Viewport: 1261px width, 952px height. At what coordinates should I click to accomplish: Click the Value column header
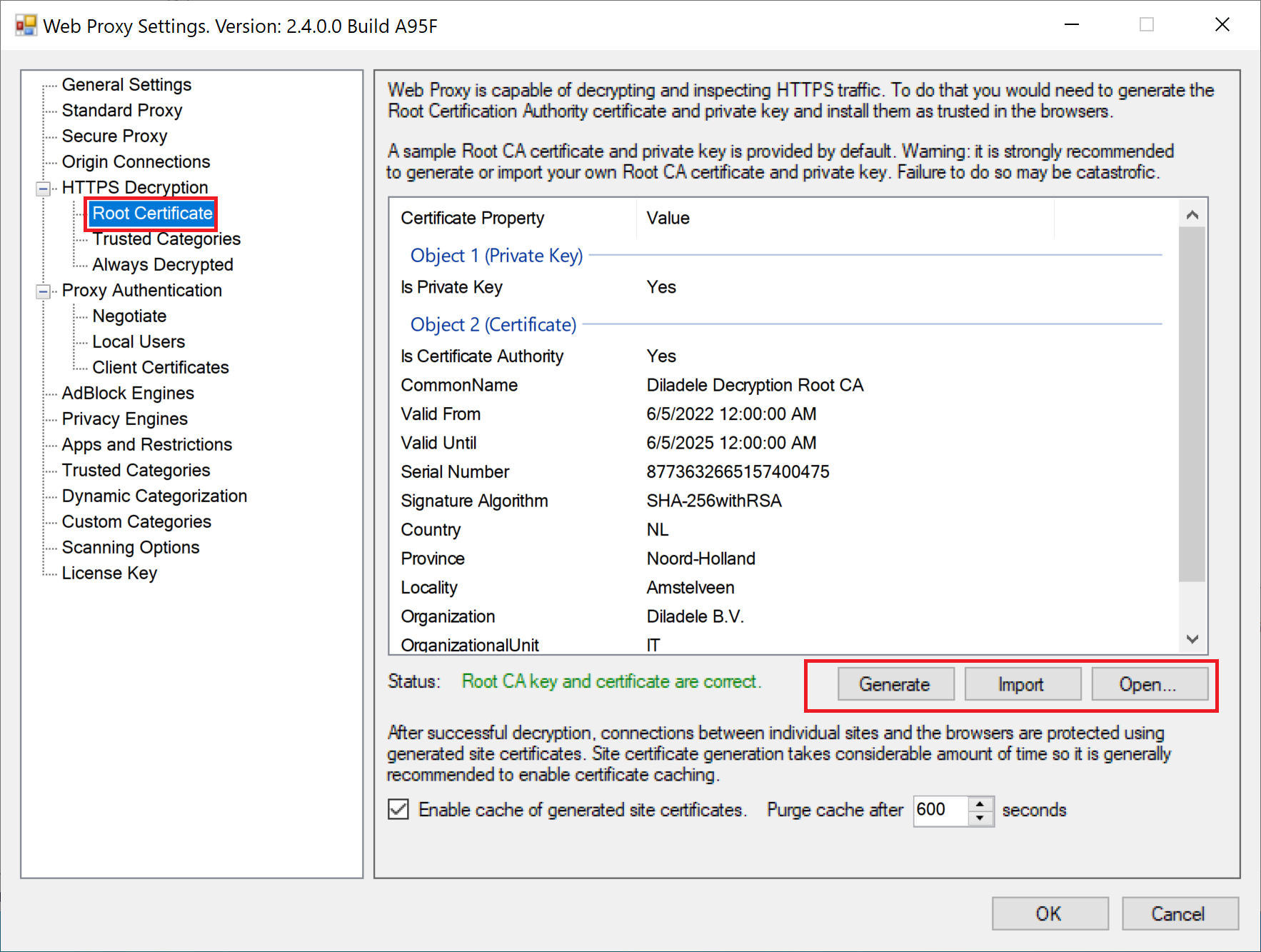click(845, 218)
